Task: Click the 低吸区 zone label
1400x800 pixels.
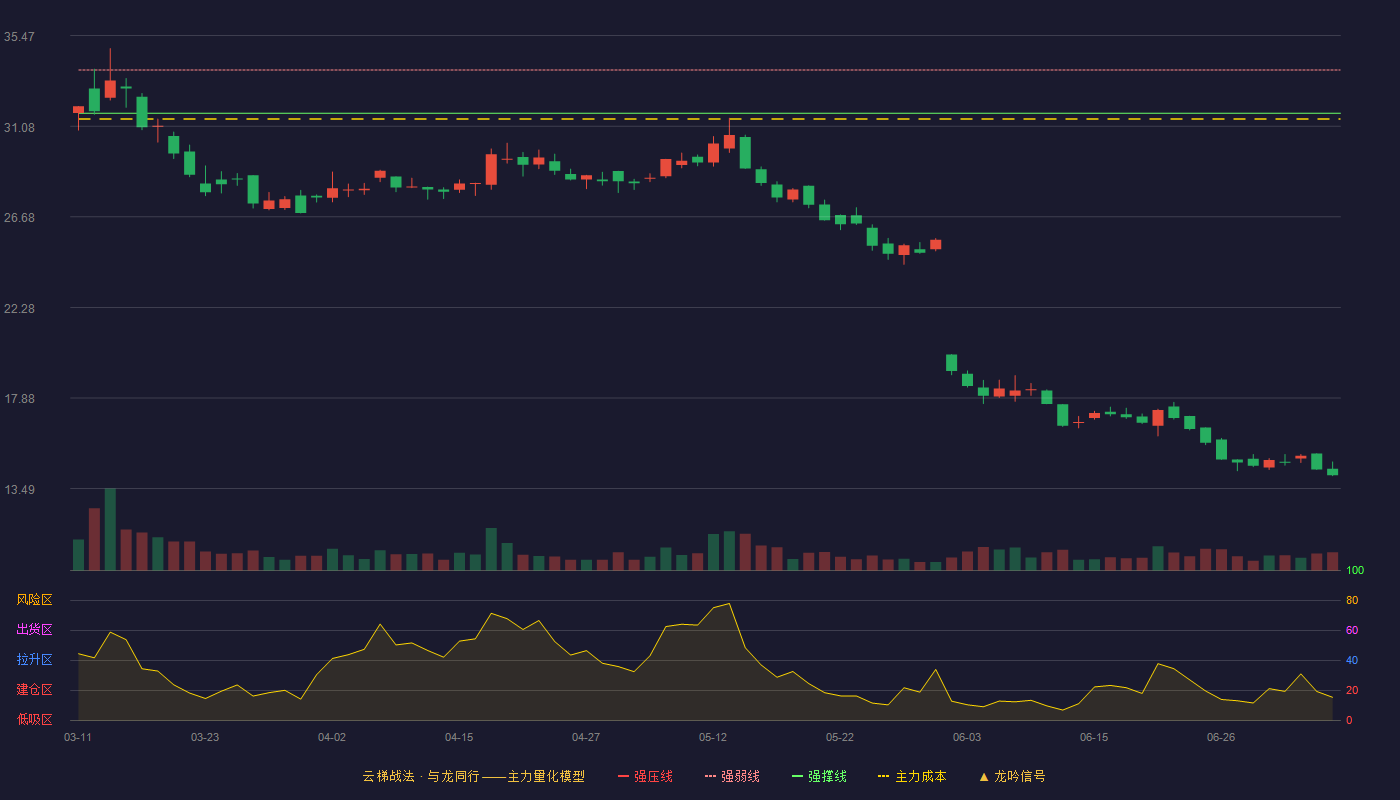Action: click(x=34, y=719)
